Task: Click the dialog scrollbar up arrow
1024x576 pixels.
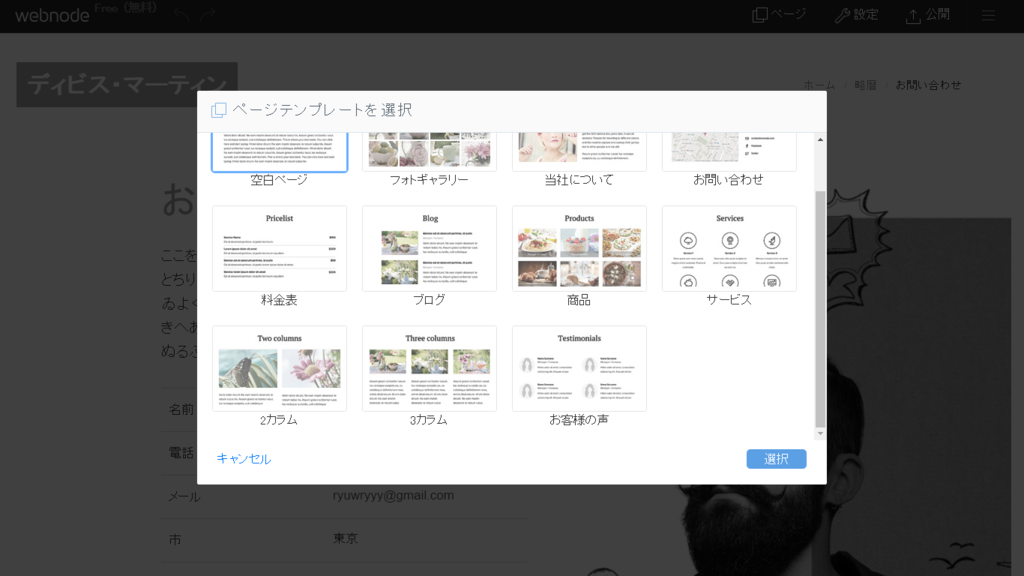Action: point(820,139)
